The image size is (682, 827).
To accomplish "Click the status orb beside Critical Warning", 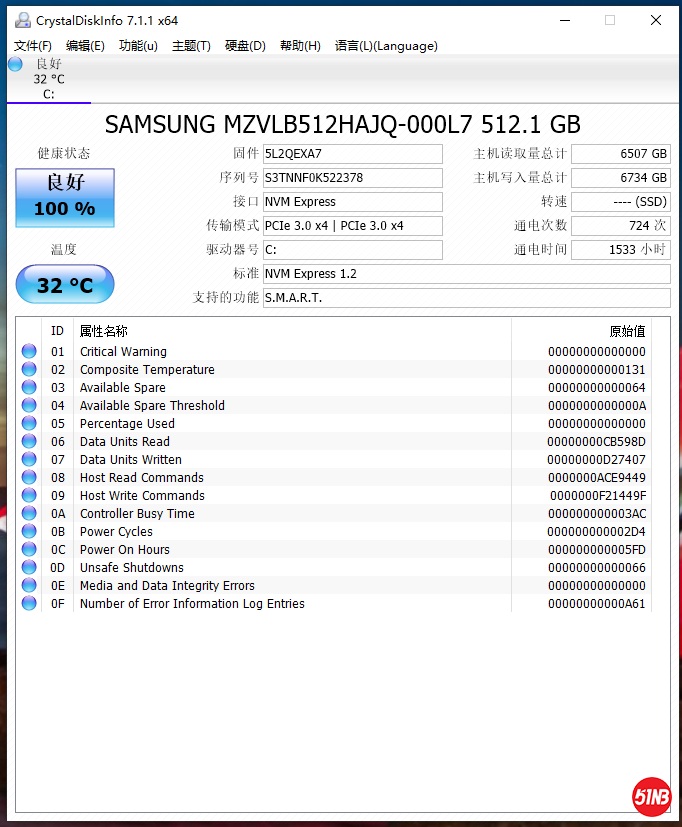I will (29, 351).
